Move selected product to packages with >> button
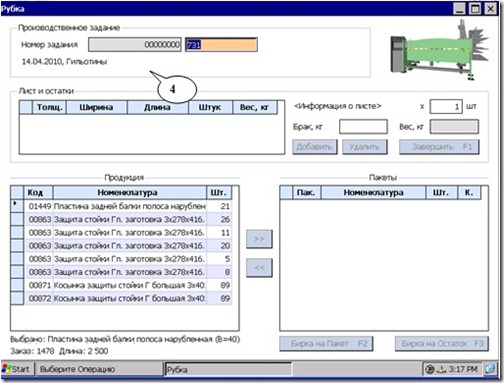This screenshot has height=383, width=504. [x=259, y=239]
